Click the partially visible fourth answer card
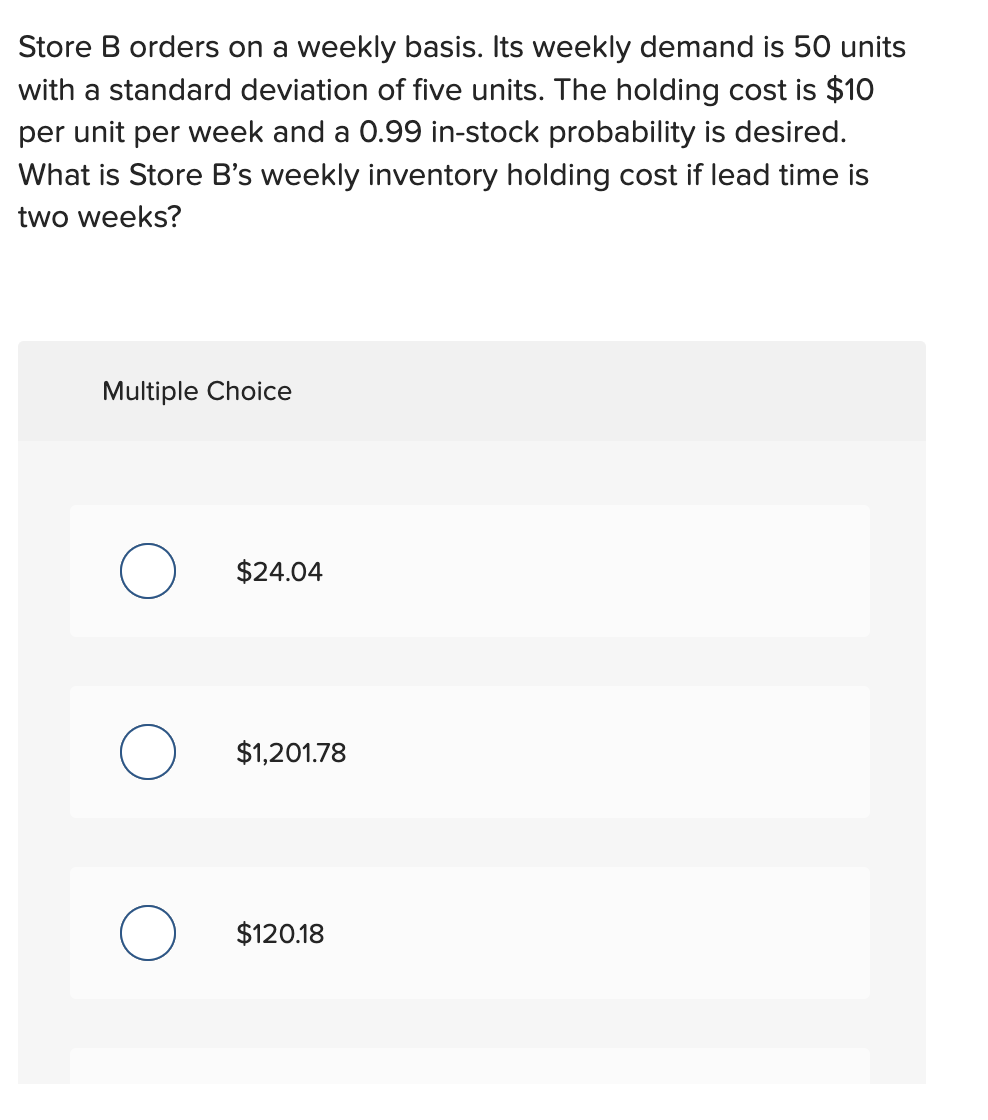This screenshot has height=1120, width=988. [470, 1066]
